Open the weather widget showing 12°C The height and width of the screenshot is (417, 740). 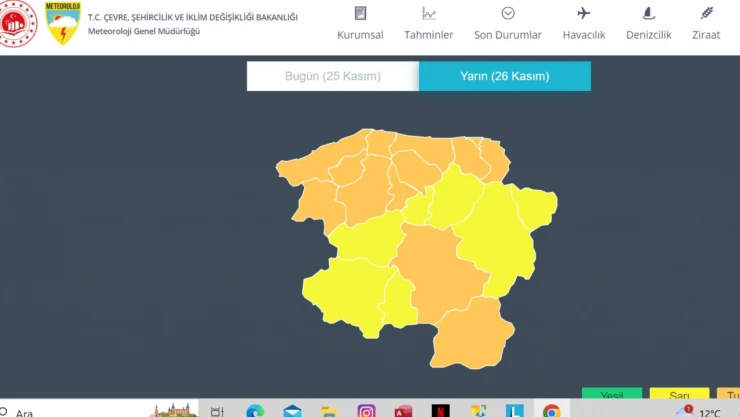click(x=698, y=412)
